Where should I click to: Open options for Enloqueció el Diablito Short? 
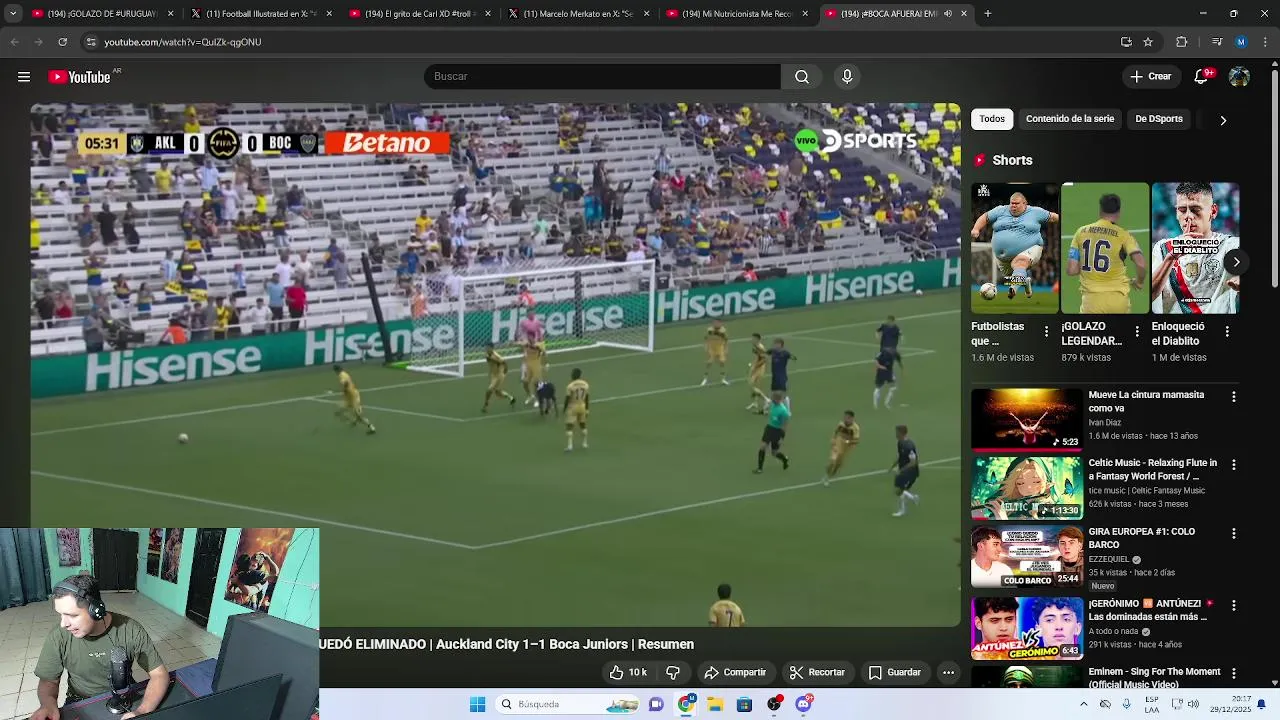click(1227, 331)
